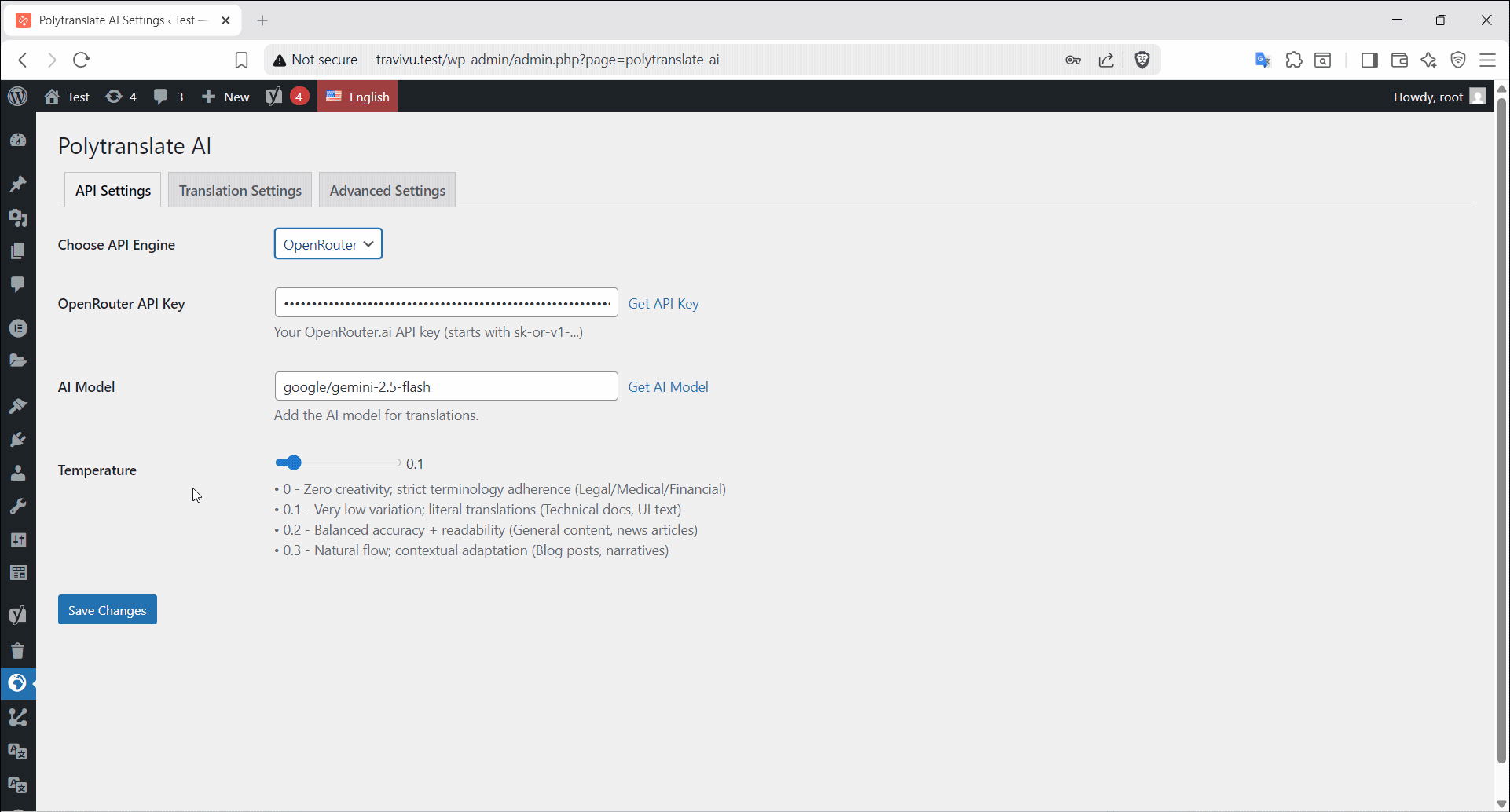Bookmark this page
This screenshot has height=812, width=1510.
(x=241, y=60)
